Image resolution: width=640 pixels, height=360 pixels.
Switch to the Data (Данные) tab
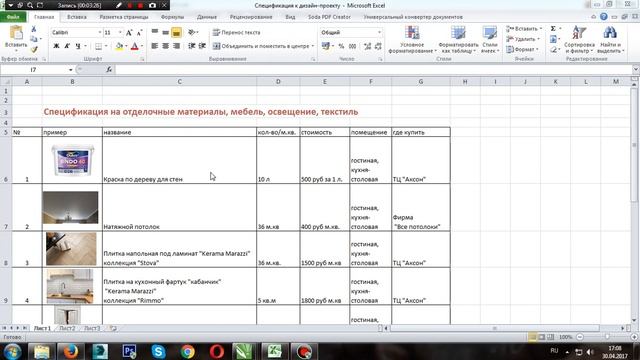[207, 17]
